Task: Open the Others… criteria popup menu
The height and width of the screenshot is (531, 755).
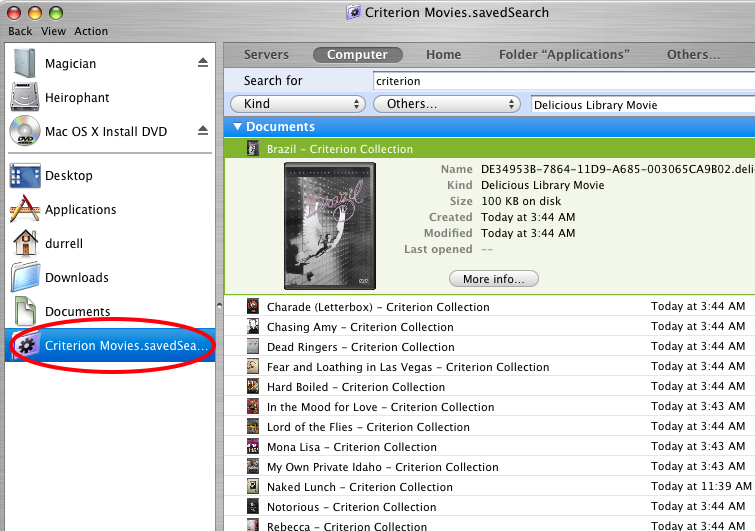Action: pos(447,104)
